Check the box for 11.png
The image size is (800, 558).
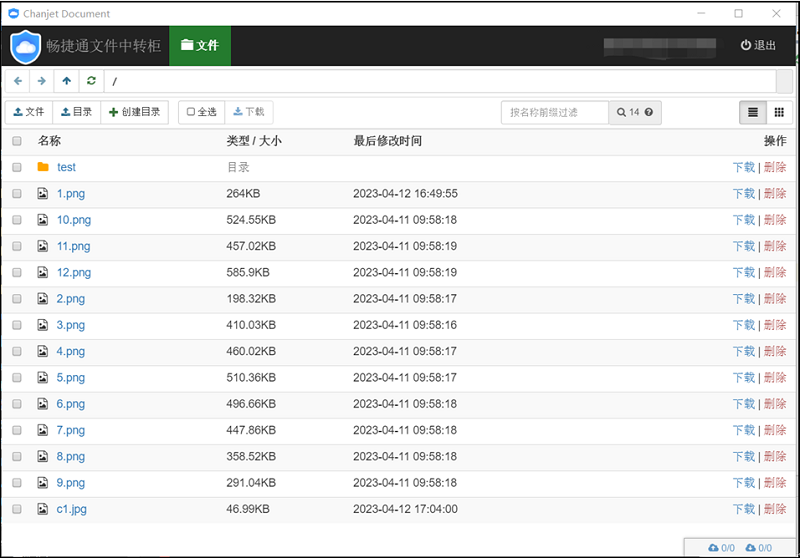pos(17,246)
